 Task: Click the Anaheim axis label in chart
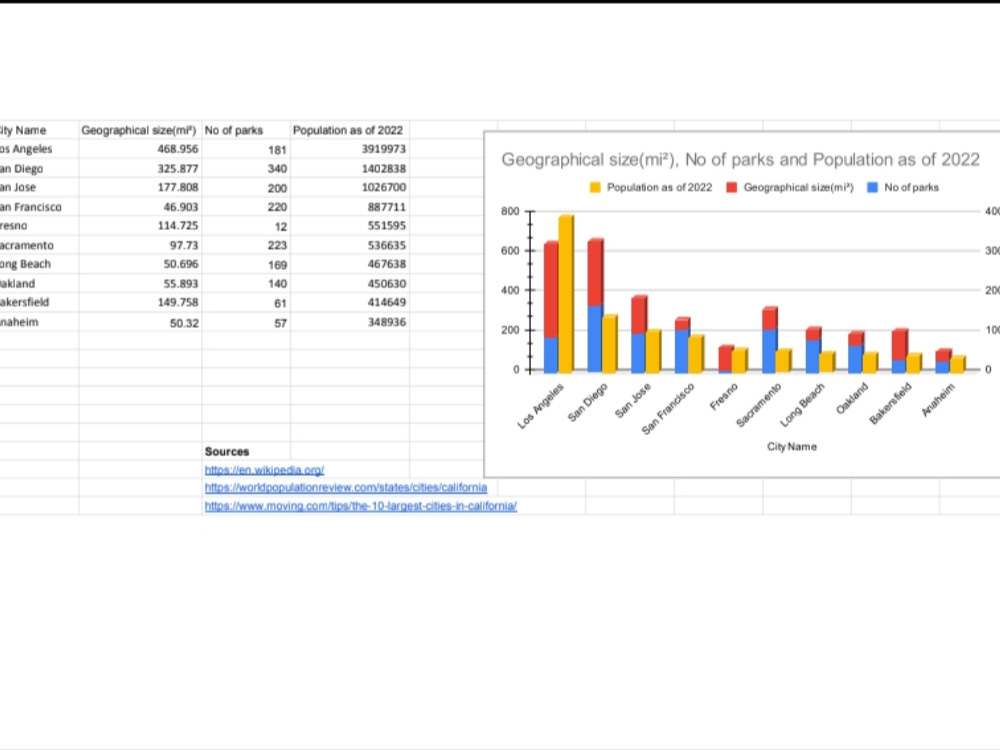[x=939, y=400]
